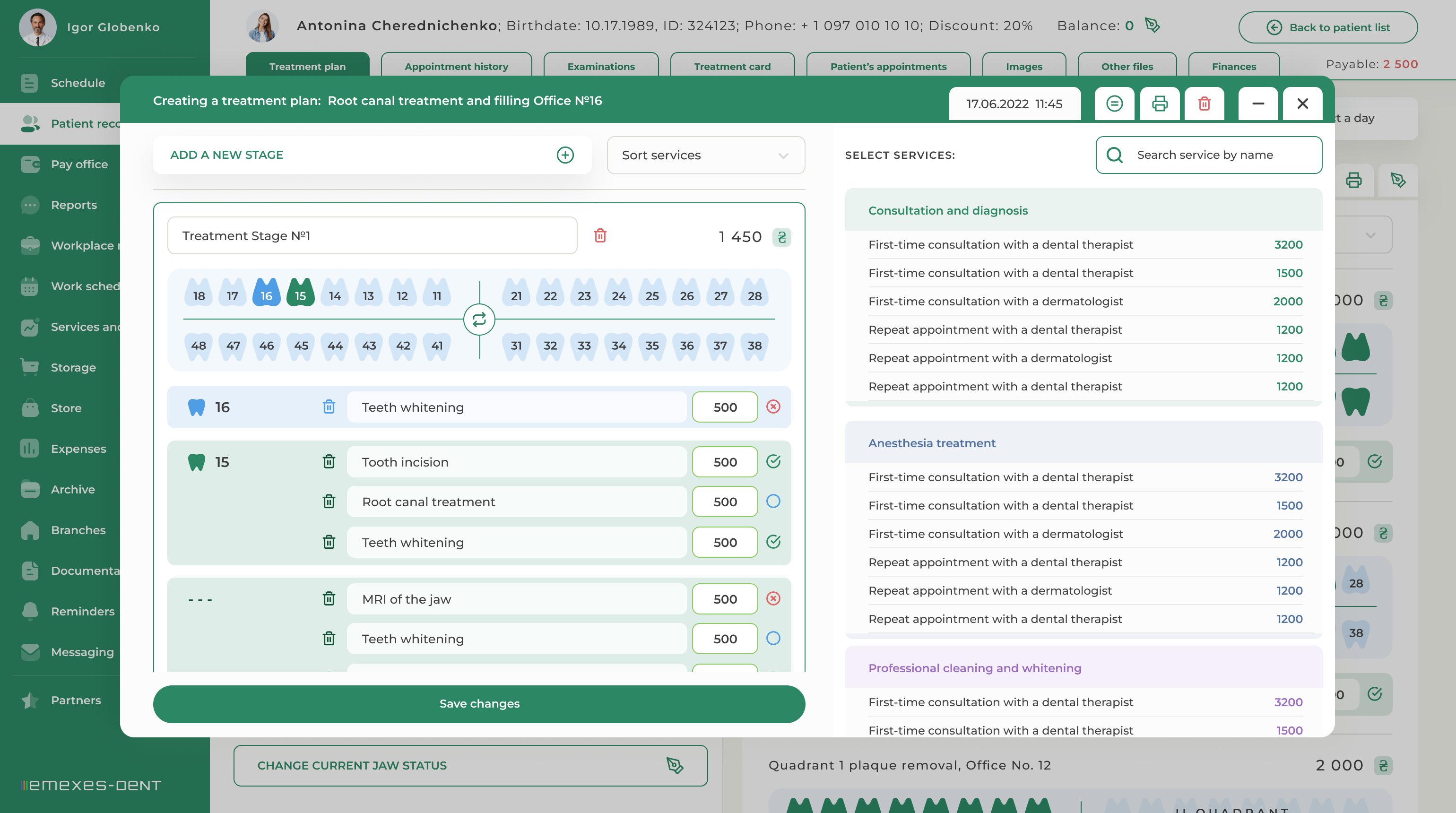Select tooth 21 in the dental chart
The width and height of the screenshot is (1456, 813).
(516, 293)
